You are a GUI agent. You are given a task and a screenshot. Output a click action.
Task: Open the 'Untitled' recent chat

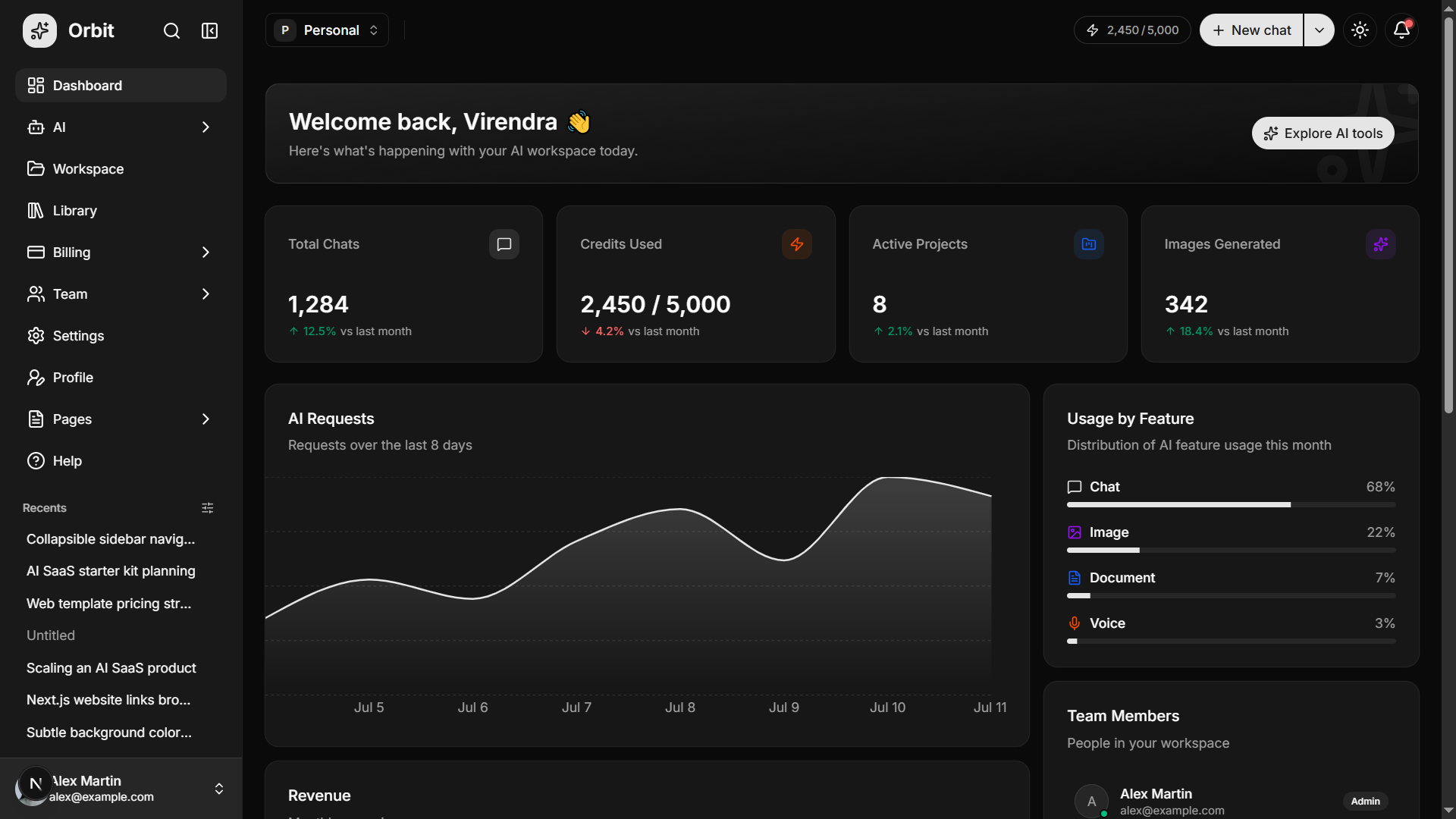tap(51, 635)
